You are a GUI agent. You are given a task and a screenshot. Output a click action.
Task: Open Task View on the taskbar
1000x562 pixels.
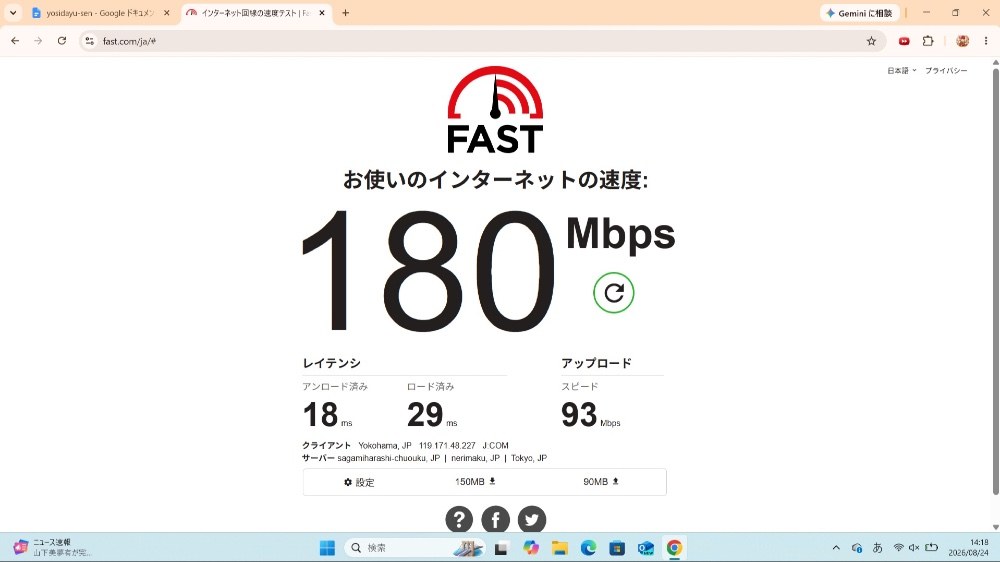click(x=501, y=548)
